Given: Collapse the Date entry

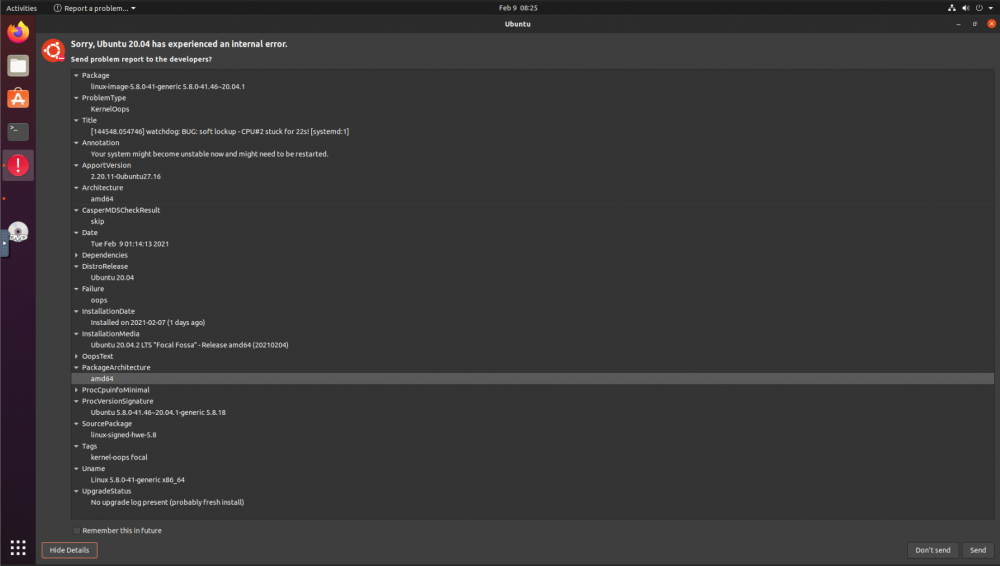Looking at the screenshot, I should (x=77, y=232).
